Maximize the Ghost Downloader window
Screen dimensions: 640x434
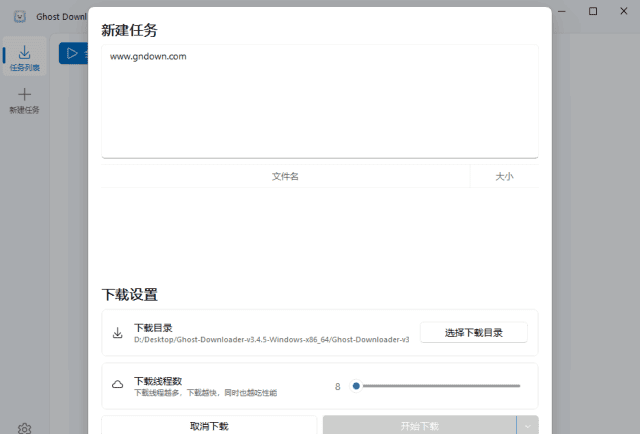coord(593,11)
